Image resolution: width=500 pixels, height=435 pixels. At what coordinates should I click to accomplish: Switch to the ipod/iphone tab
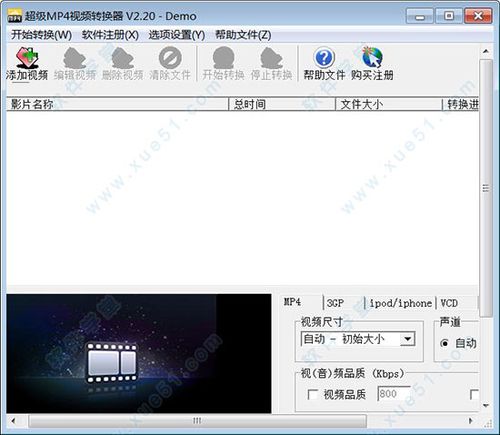400,303
